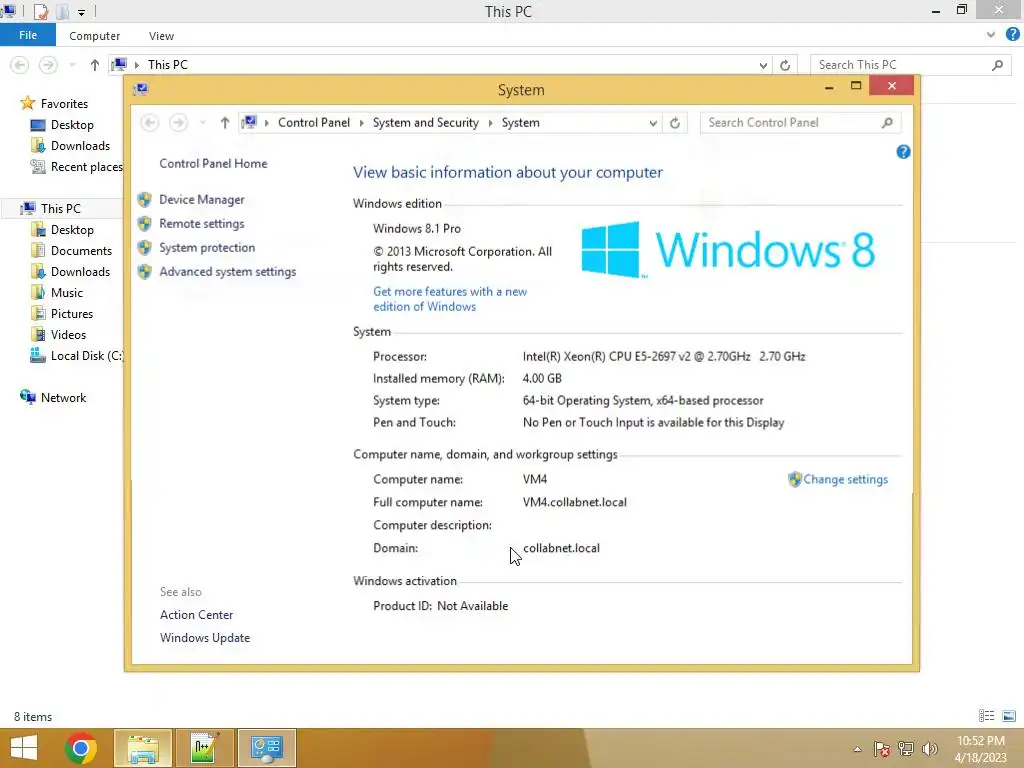This screenshot has height=768, width=1024.
Task: Click Up arrow in This PC window
Action: coord(95,65)
